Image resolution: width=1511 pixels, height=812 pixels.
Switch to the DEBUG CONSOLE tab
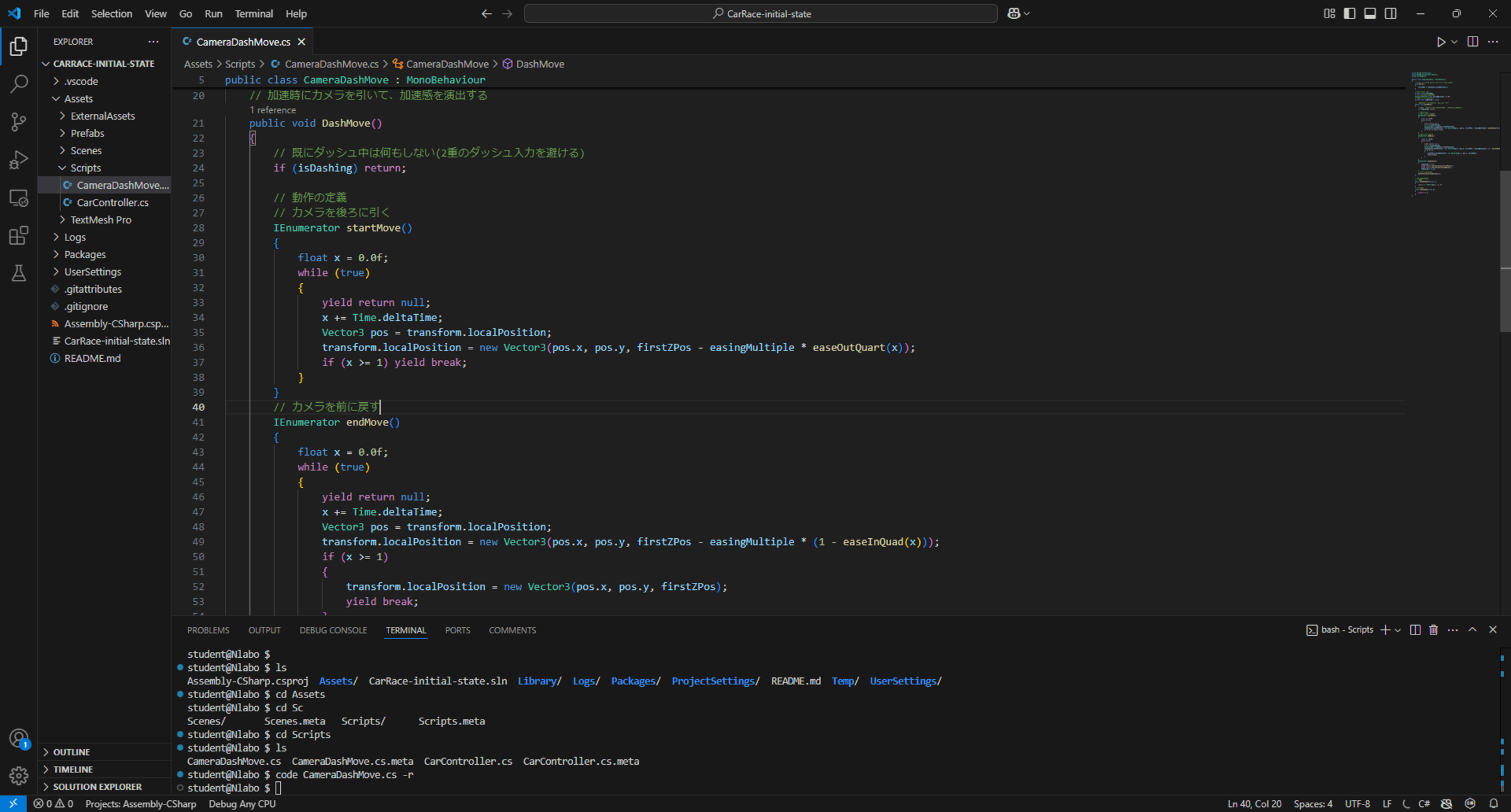[333, 630]
